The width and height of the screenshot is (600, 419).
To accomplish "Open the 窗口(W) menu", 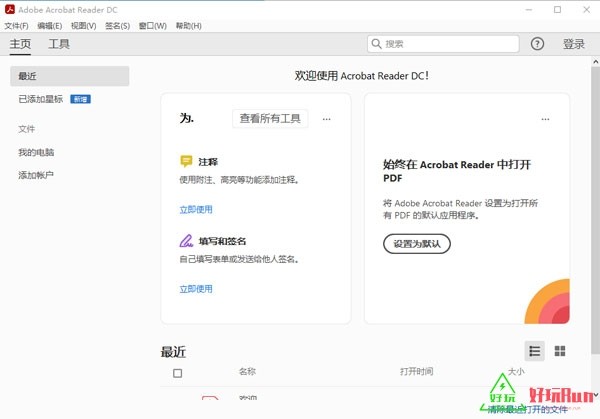I will pos(153,26).
